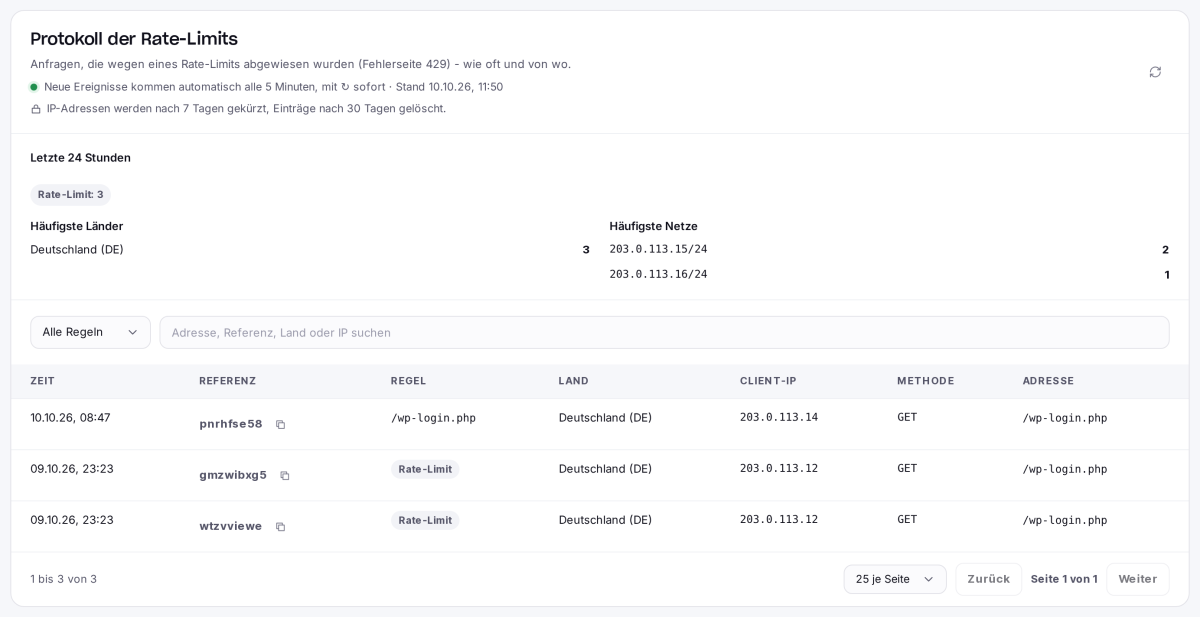Click the Rate-Limit: 3 summary chip
The height and width of the screenshot is (617, 1200).
(70, 194)
